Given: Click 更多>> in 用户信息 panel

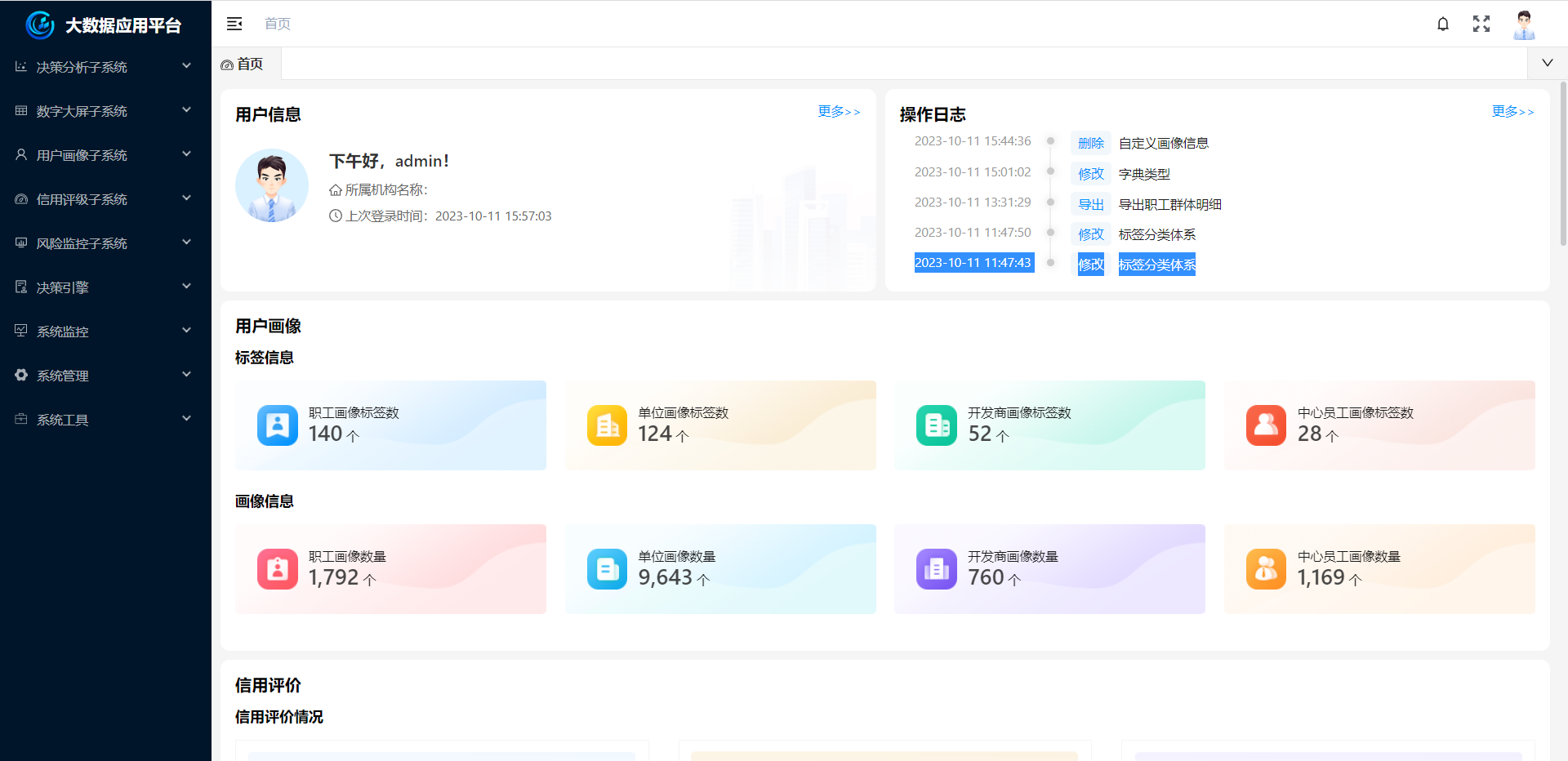Looking at the screenshot, I should coord(839,112).
